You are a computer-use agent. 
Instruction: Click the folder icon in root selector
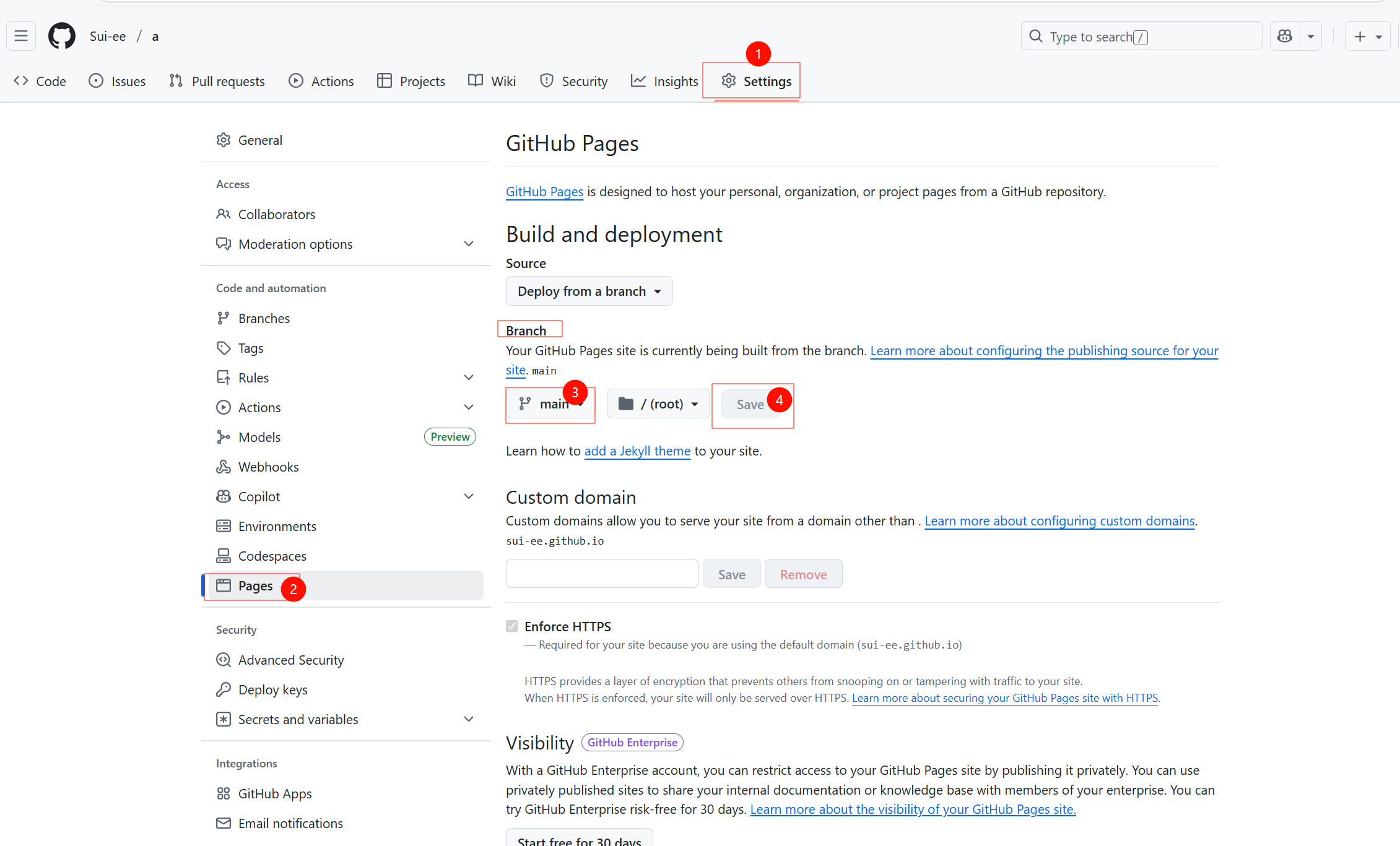point(626,404)
